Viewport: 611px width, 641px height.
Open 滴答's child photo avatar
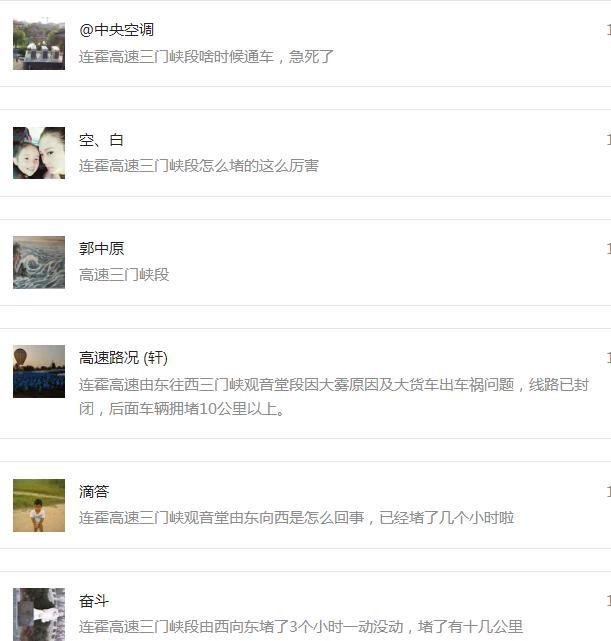(x=39, y=506)
